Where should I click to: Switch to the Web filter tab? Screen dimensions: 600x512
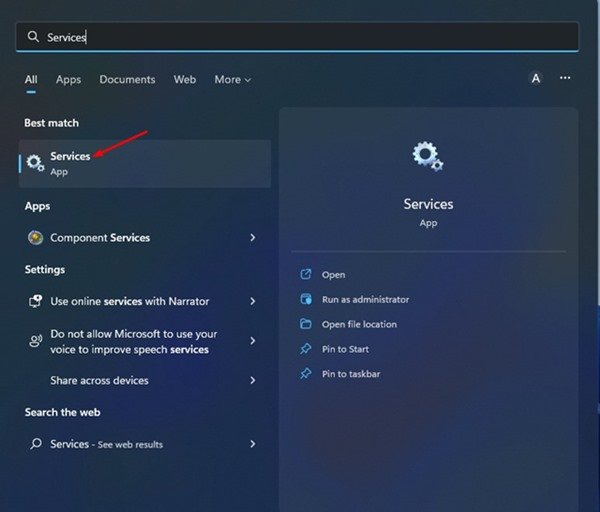click(x=184, y=80)
